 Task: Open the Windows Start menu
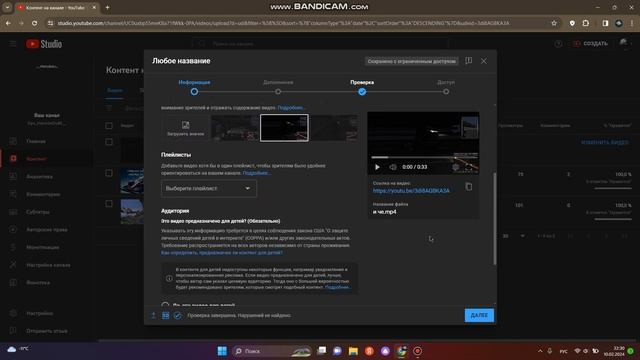[x=222, y=351]
